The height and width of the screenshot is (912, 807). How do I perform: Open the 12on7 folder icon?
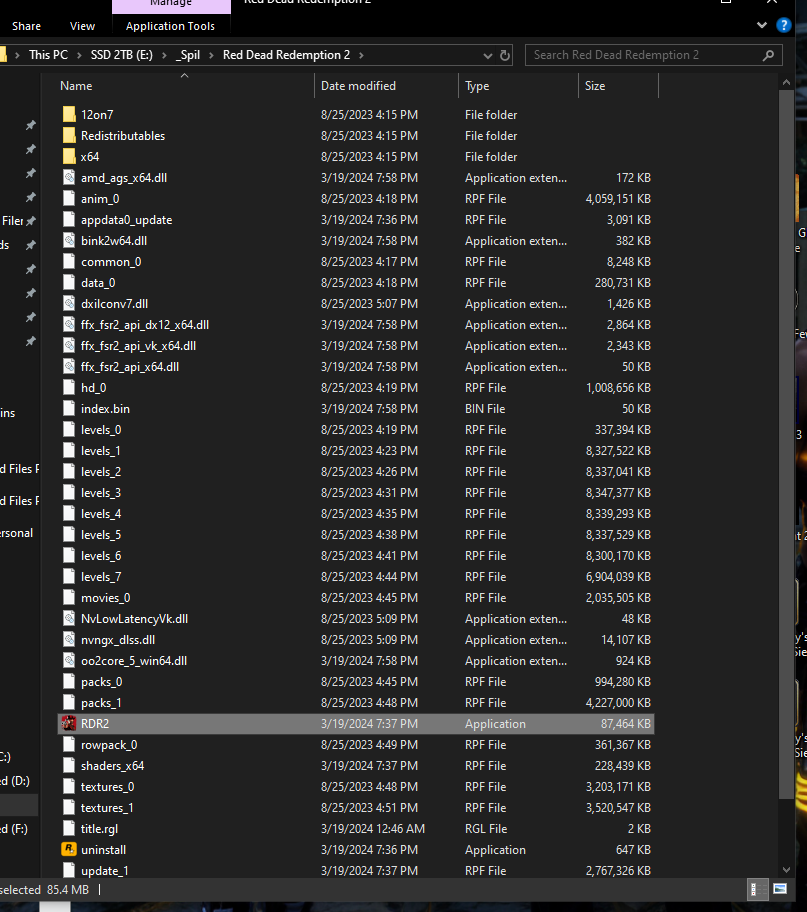tap(69, 115)
